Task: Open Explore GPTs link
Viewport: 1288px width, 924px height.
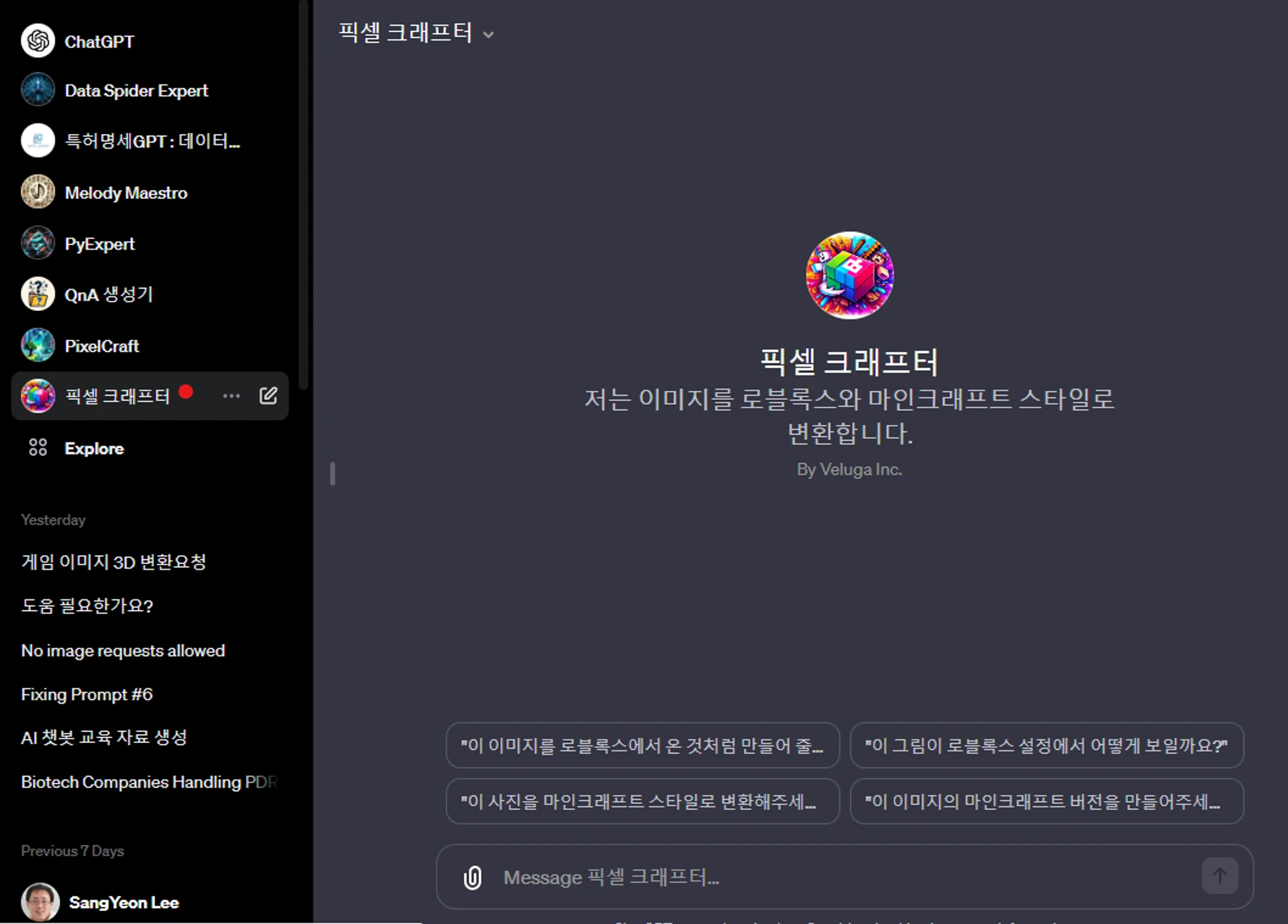Action: click(x=149, y=448)
